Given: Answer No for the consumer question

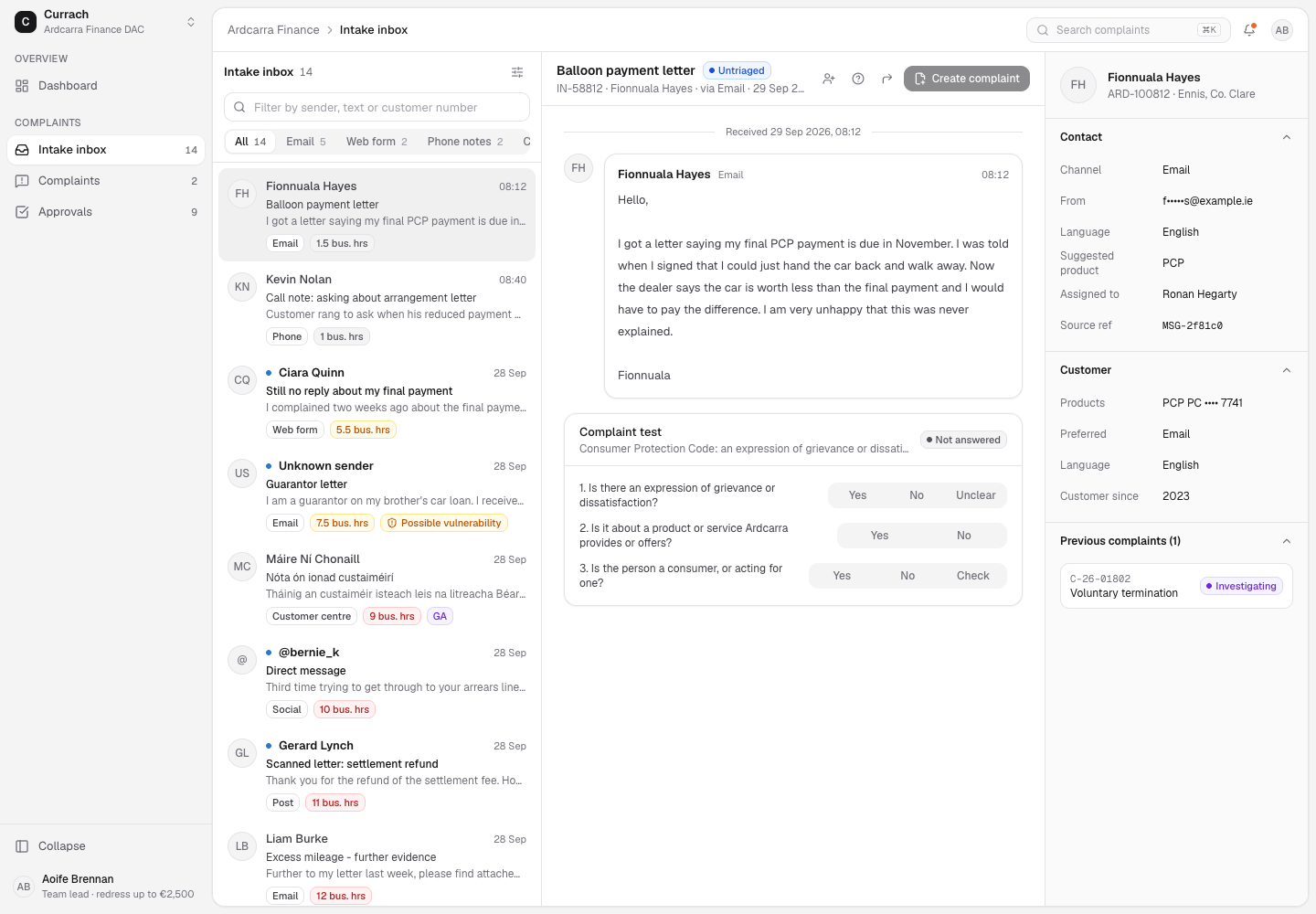Looking at the screenshot, I should [x=907, y=576].
